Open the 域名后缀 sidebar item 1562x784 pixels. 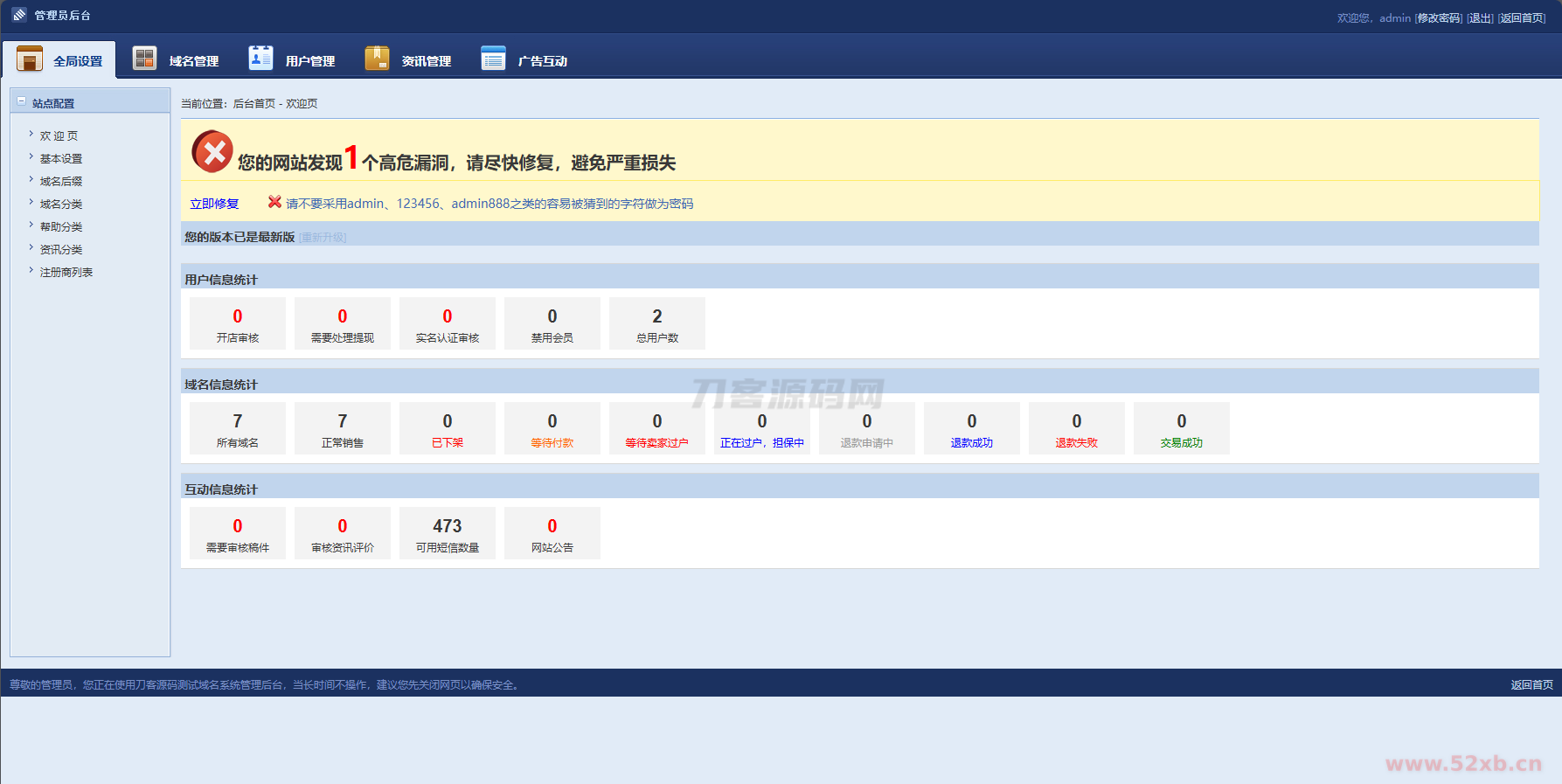pyautogui.click(x=61, y=181)
